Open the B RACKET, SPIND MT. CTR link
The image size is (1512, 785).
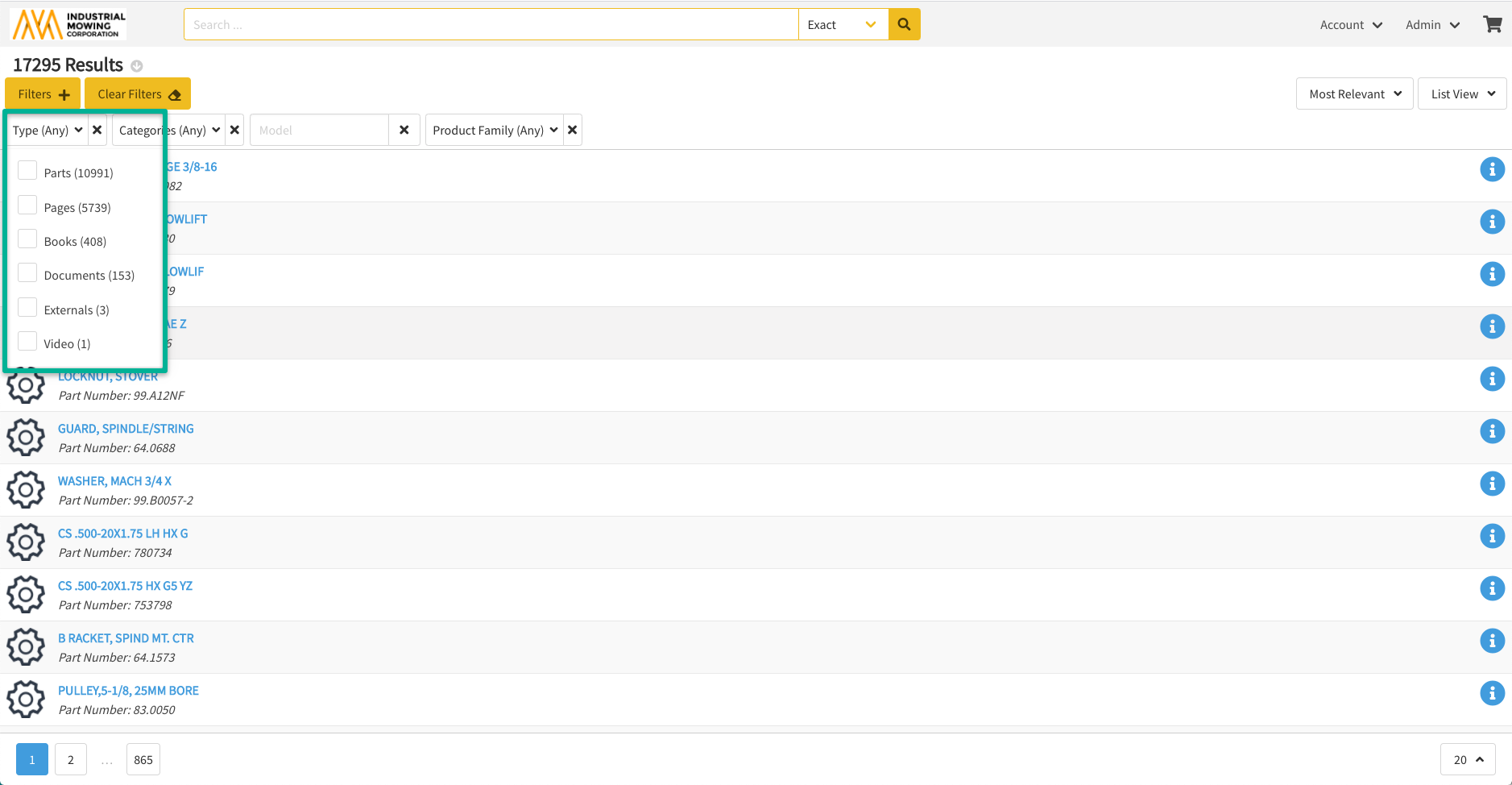click(x=126, y=638)
